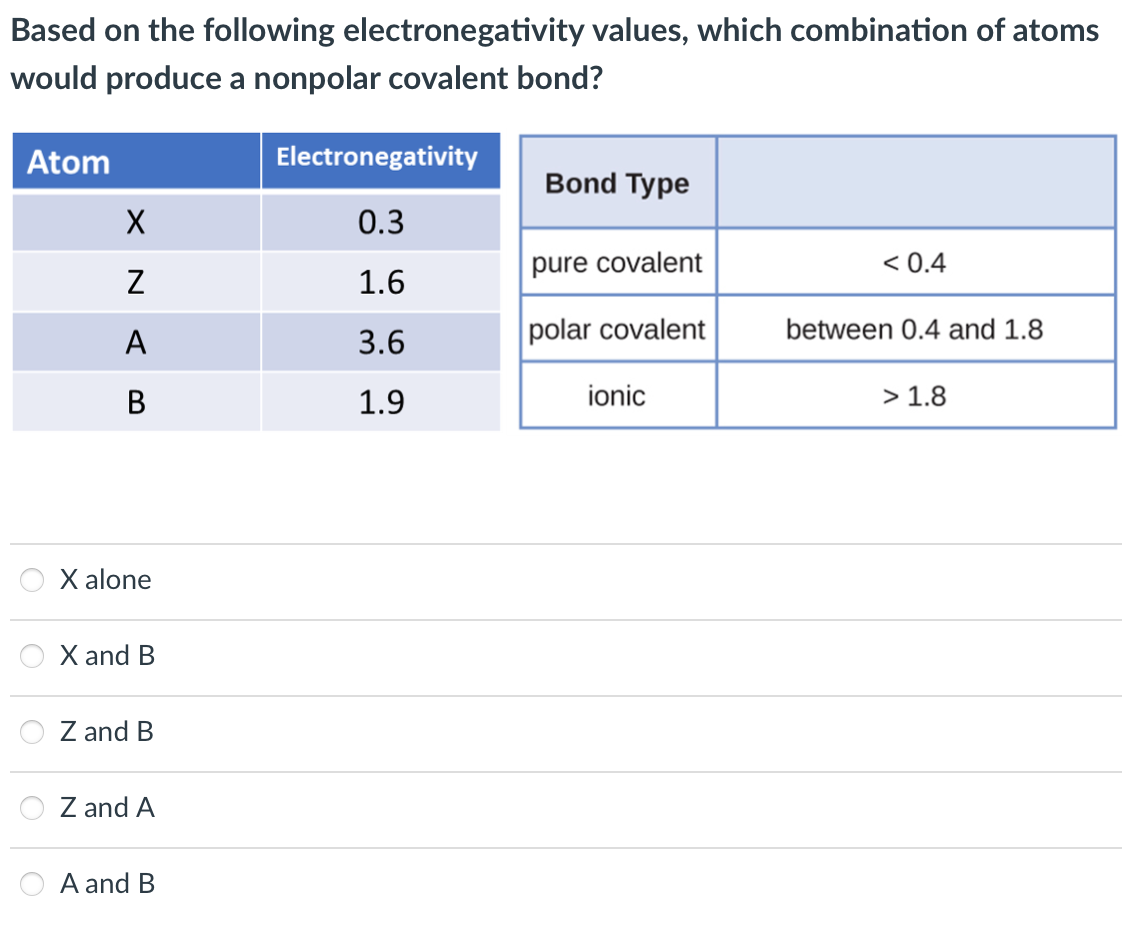Click the "> 1.8" value cell

pos(914,395)
